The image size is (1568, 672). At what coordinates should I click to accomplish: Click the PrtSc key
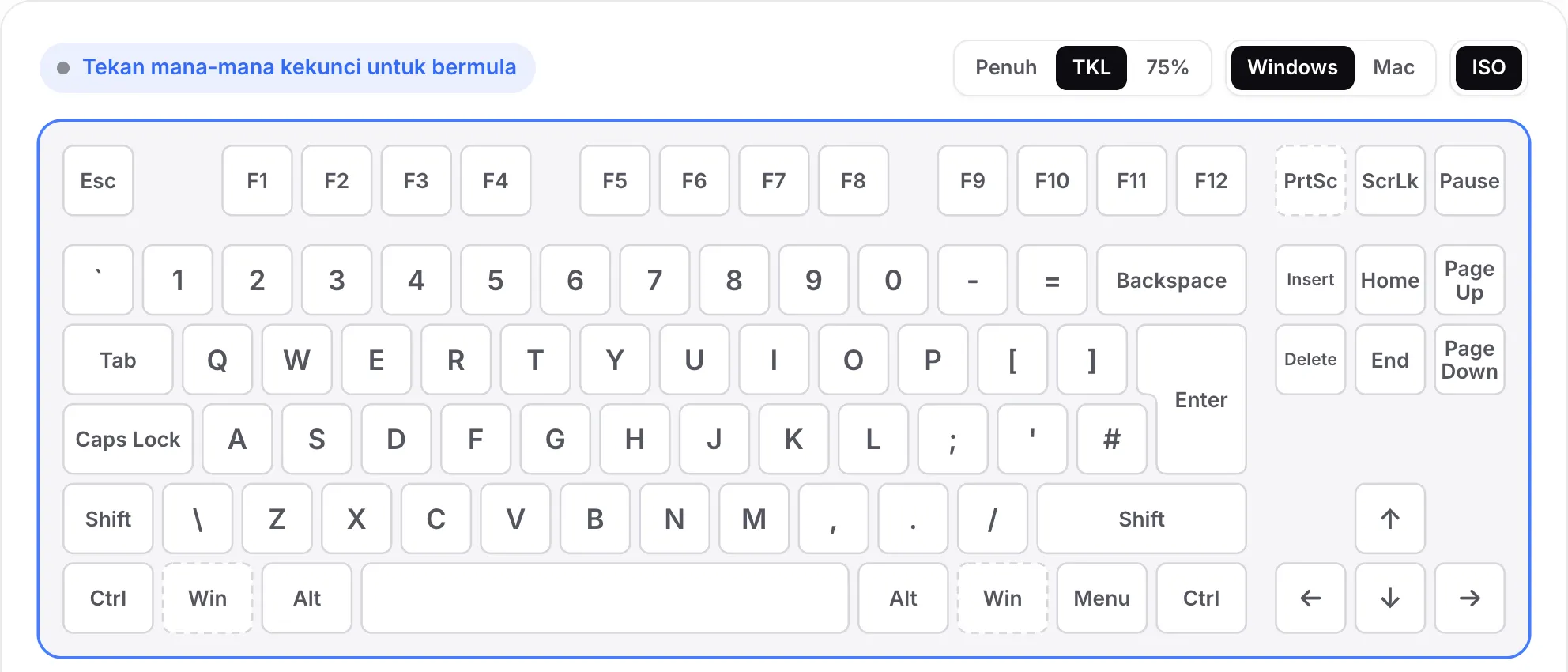click(x=1310, y=180)
